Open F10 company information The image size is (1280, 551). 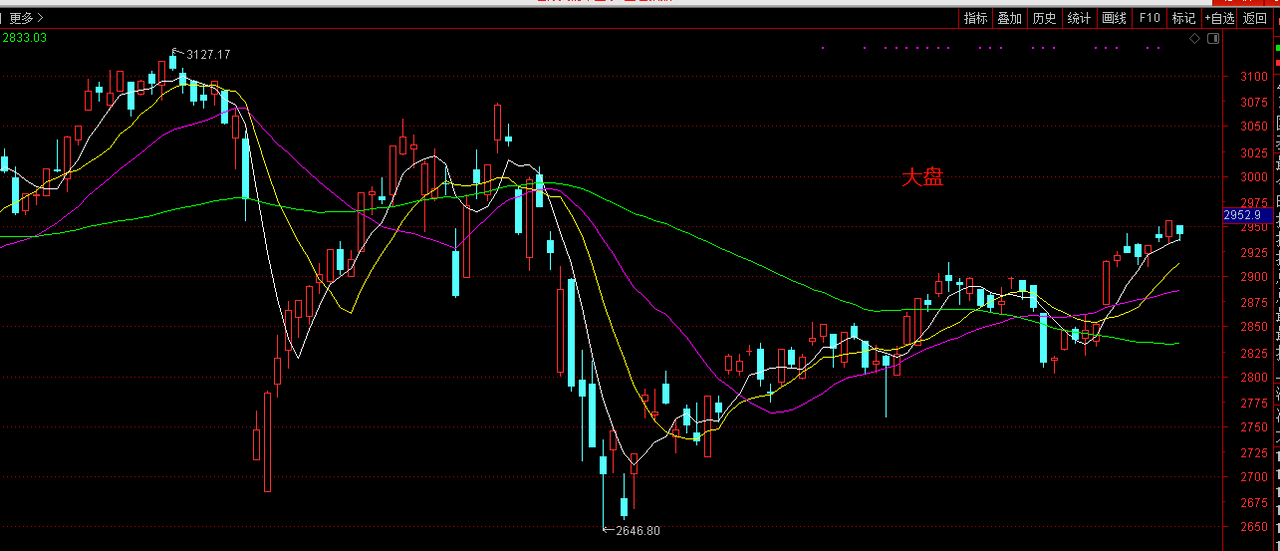[1149, 18]
